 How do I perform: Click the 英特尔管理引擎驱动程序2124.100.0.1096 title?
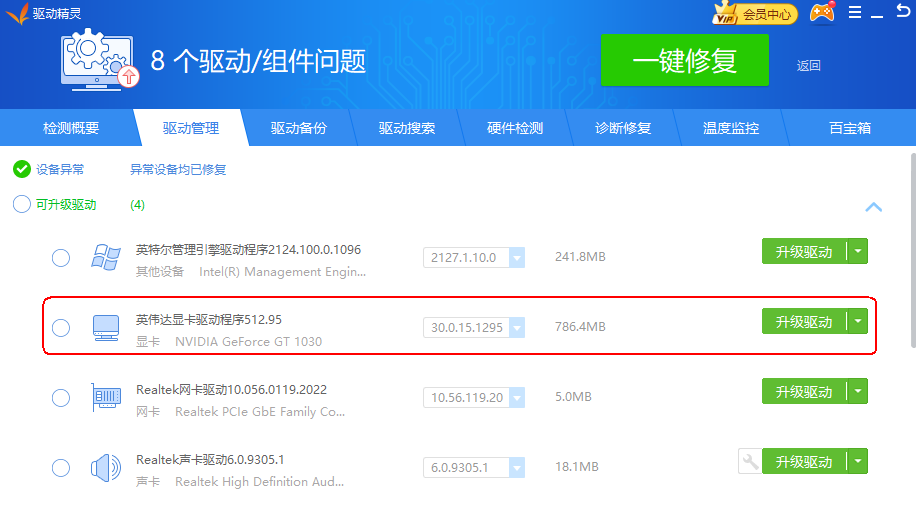(248, 249)
